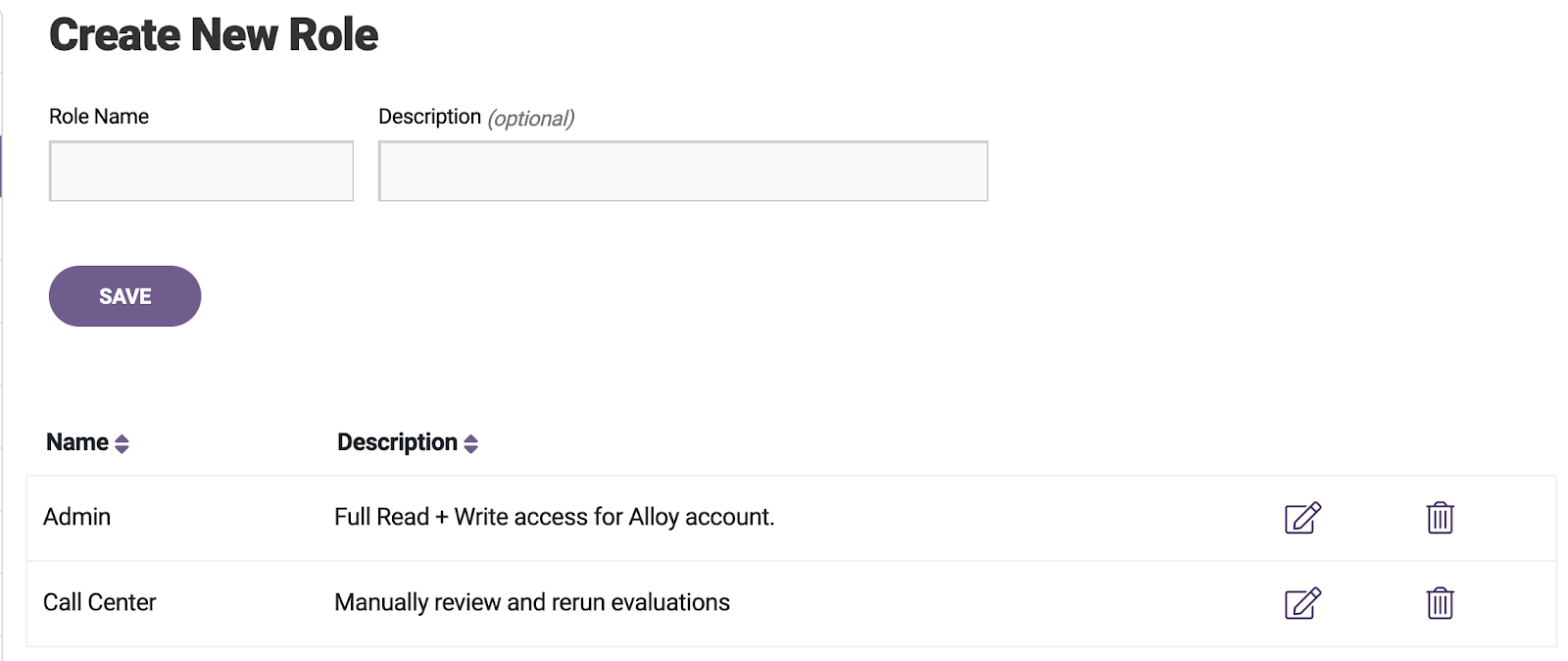Click the Create New Role heading
The image size is (1568, 661).
(214, 35)
